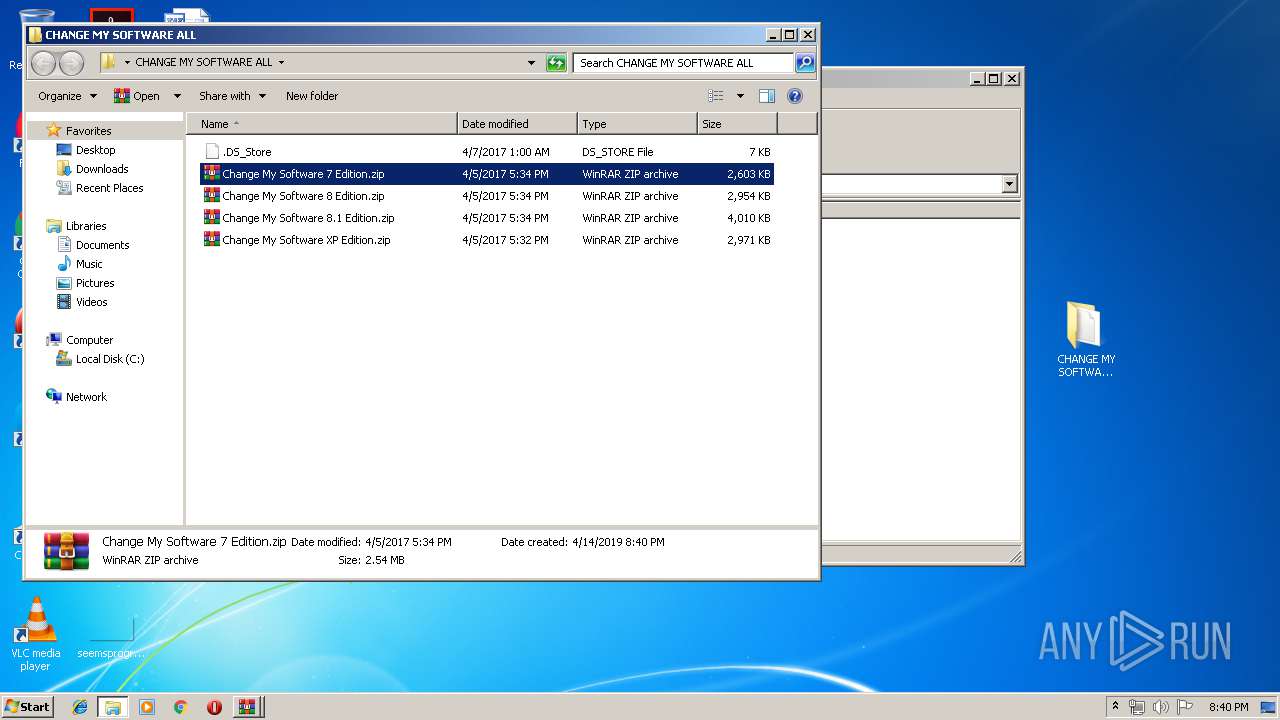Viewport: 1280px width, 720px height.
Task: Click the WinRAR icon of the 8.1 Edition.zip row
Action: 212,217
